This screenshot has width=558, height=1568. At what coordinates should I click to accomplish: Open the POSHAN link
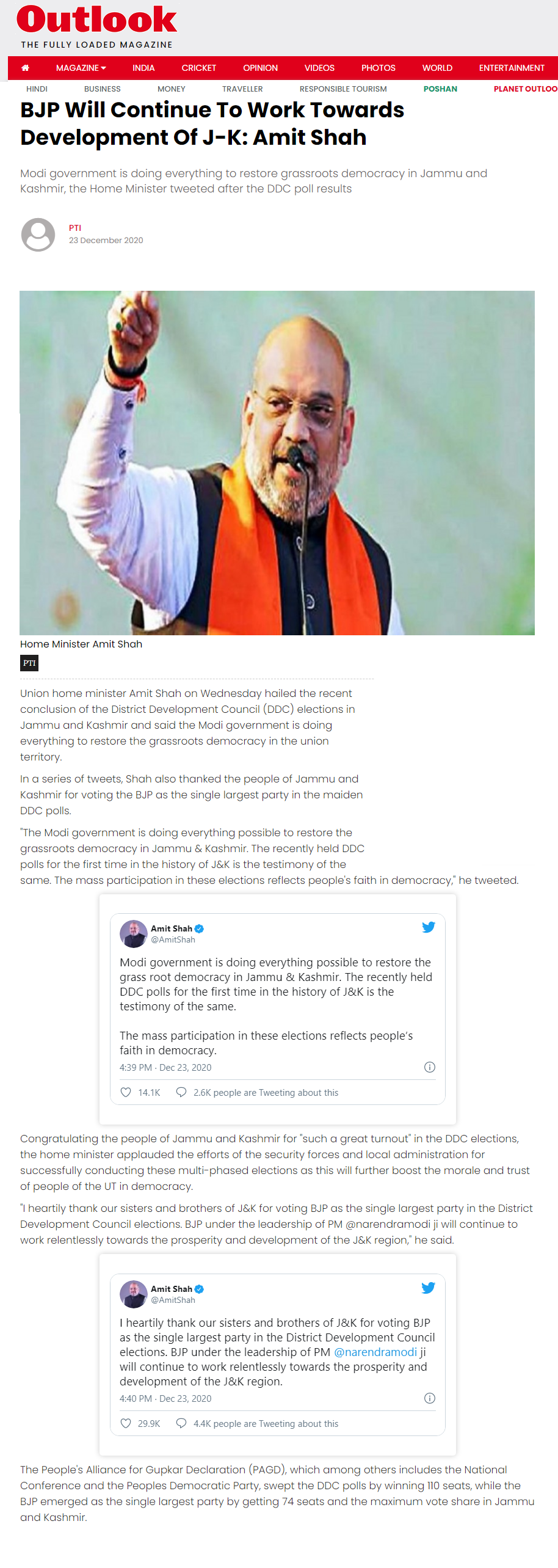(440, 89)
